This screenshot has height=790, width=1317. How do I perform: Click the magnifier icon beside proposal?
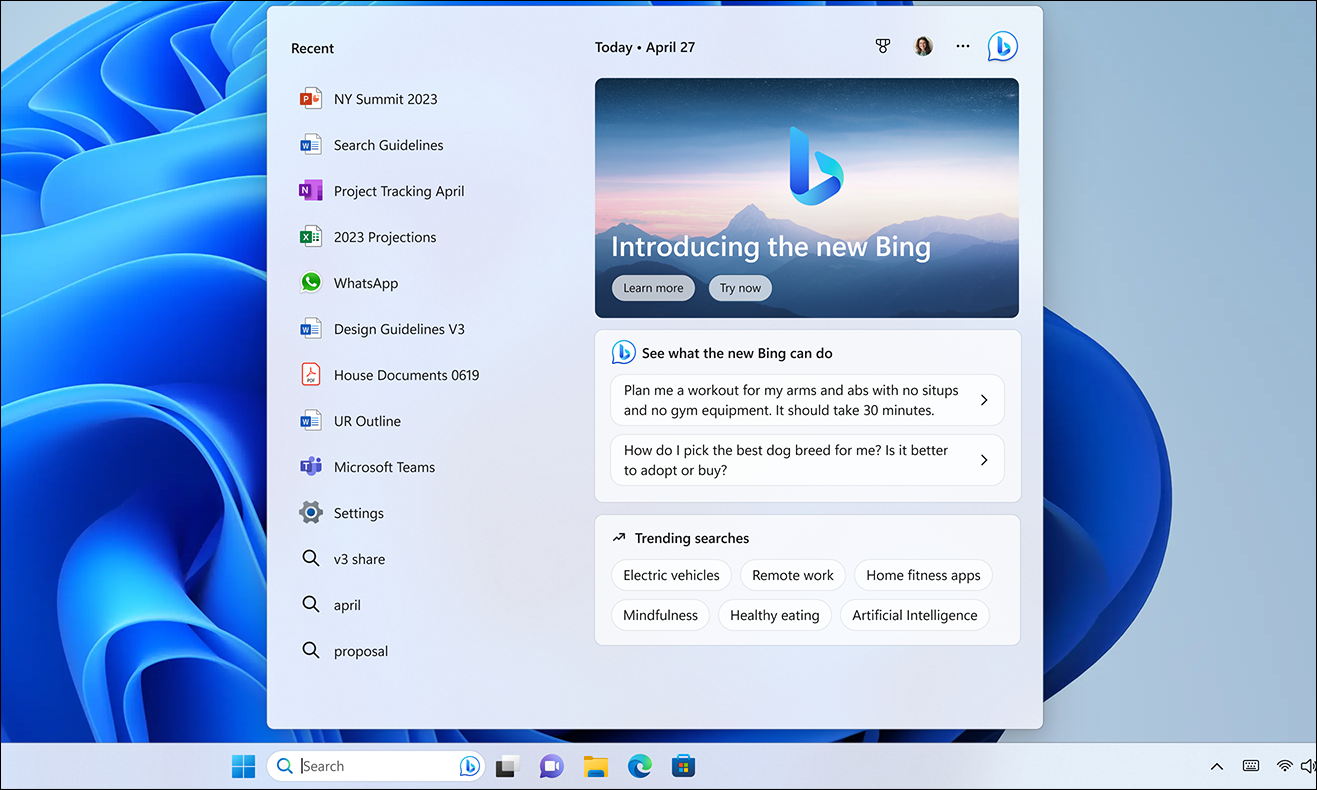pyautogui.click(x=311, y=651)
